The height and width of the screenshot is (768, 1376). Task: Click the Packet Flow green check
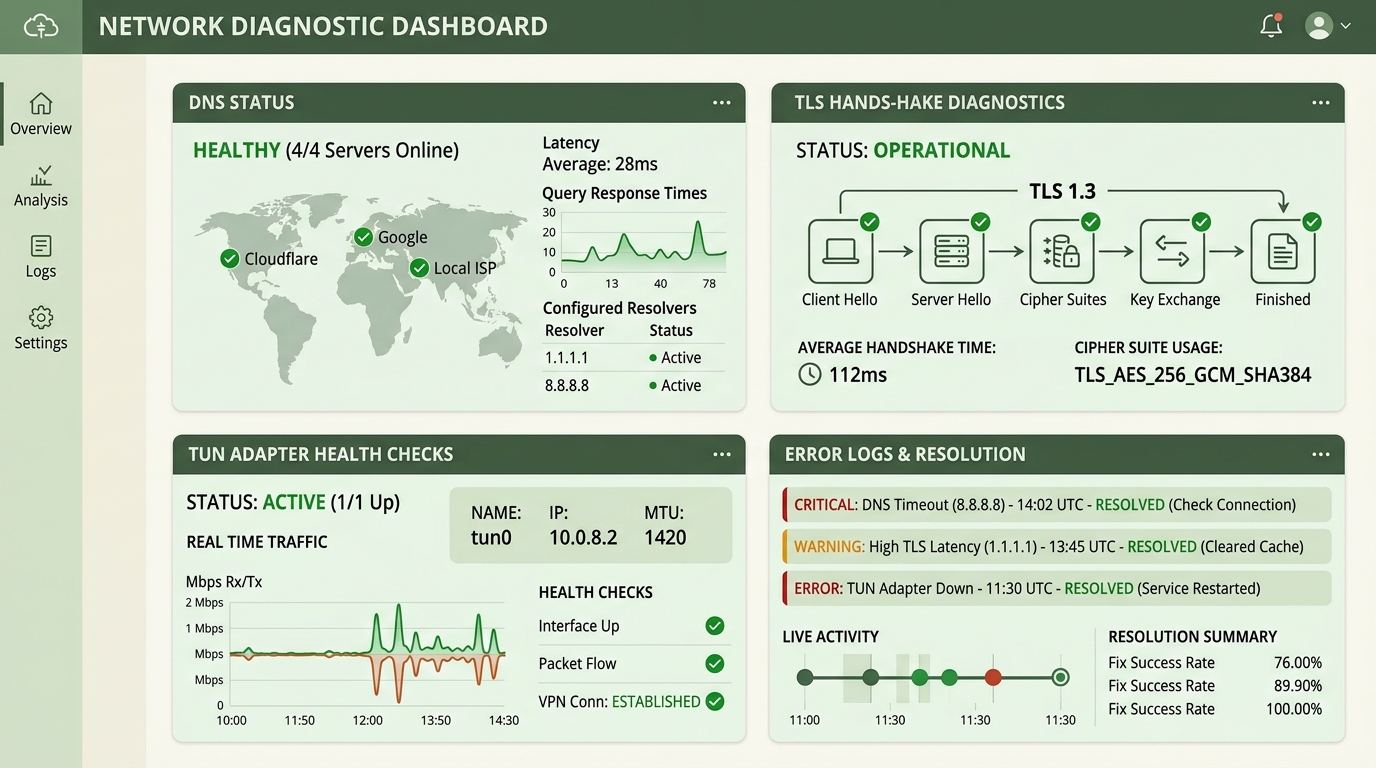pyautogui.click(x=715, y=663)
